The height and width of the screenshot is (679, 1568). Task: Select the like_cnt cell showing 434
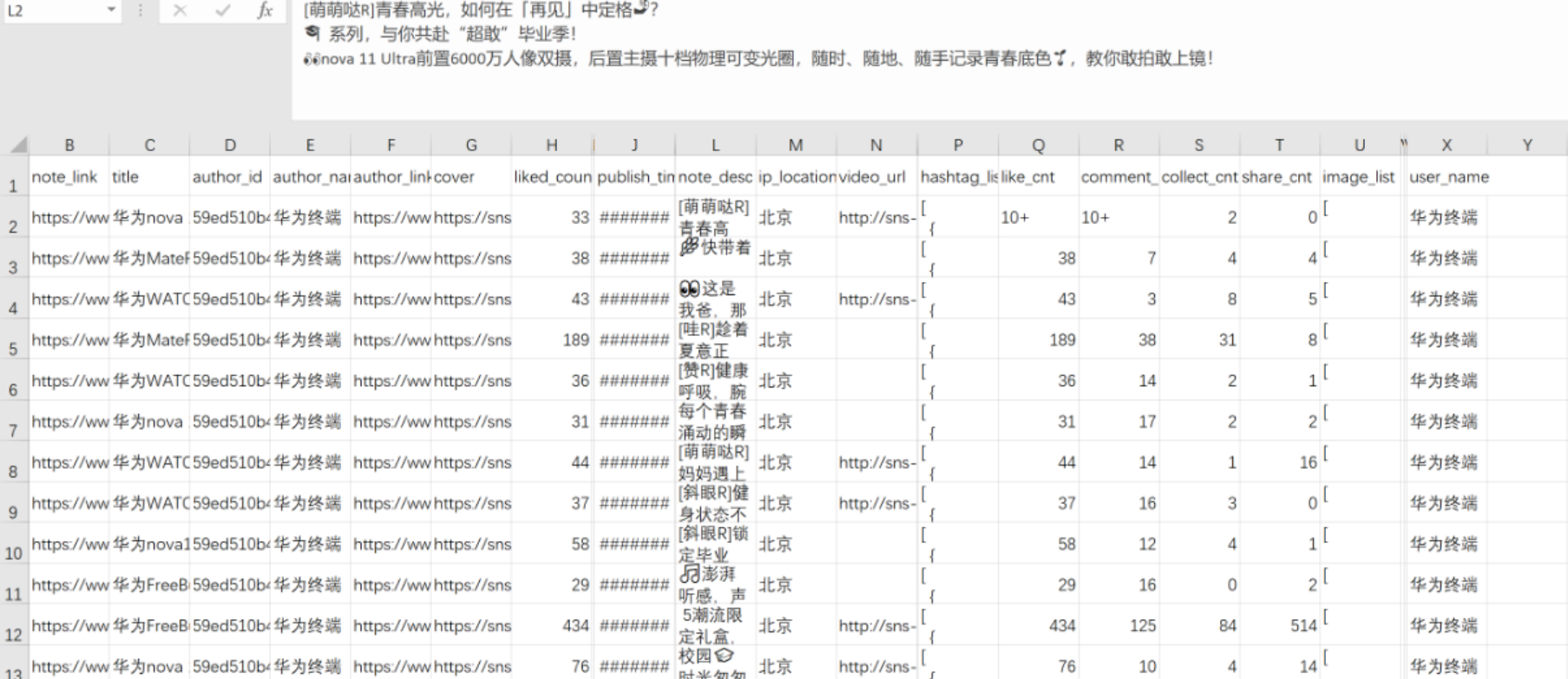click(1039, 625)
